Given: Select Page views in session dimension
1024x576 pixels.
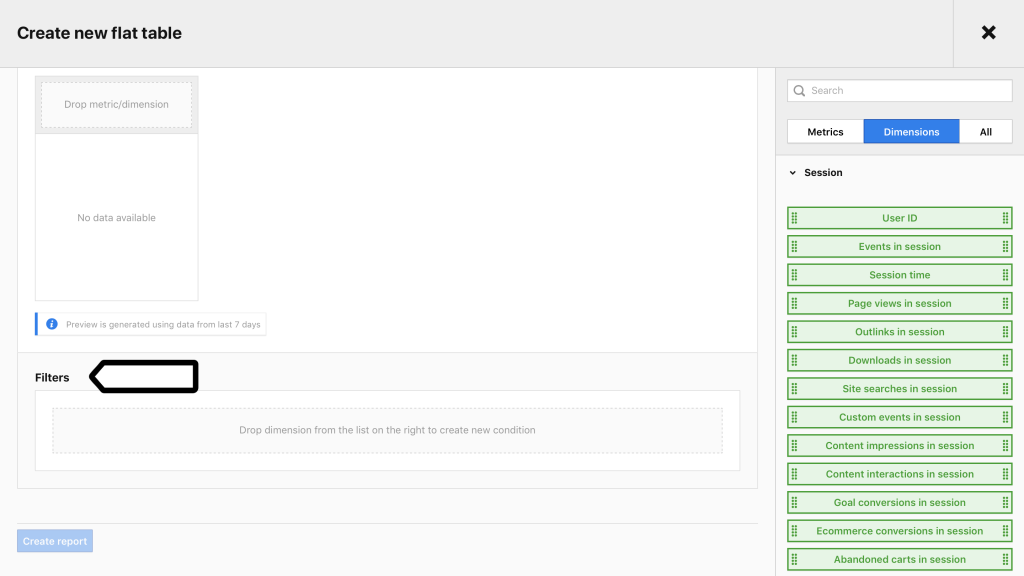Looking at the screenshot, I should tap(899, 303).
